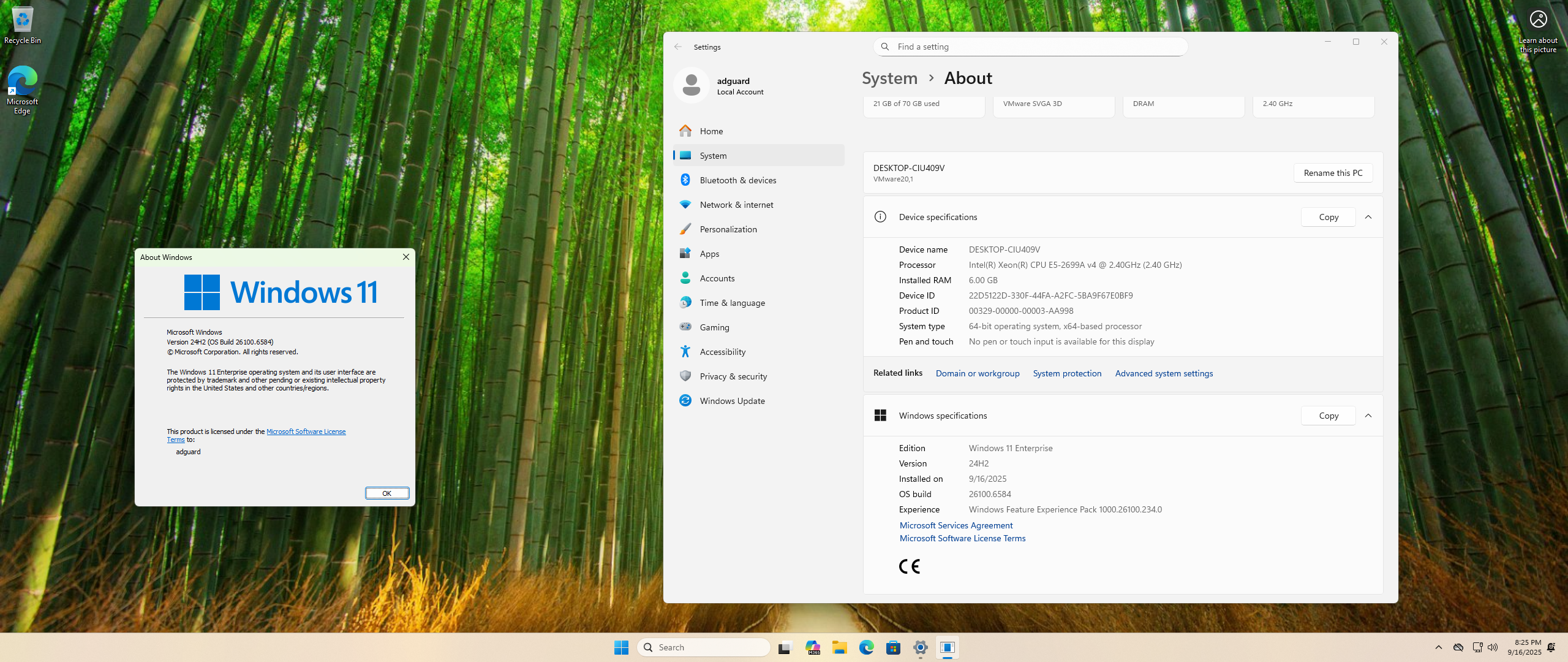Viewport: 1568px width, 662px height.
Task: Open Personalization settings
Action: point(758,229)
